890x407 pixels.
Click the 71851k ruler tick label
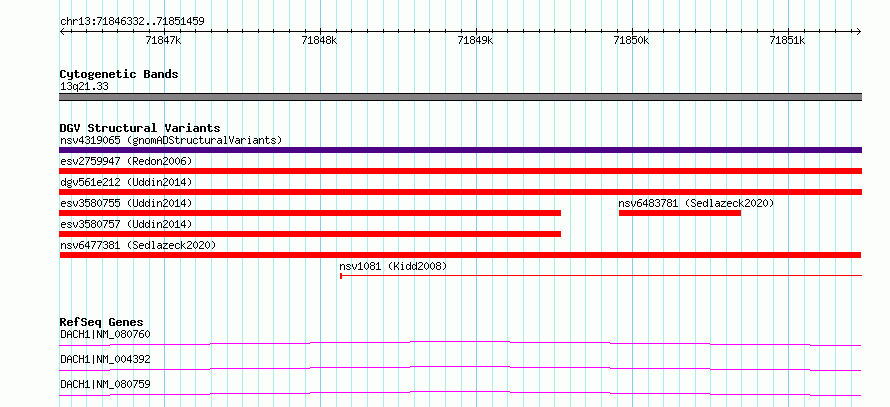[x=788, y=40]
